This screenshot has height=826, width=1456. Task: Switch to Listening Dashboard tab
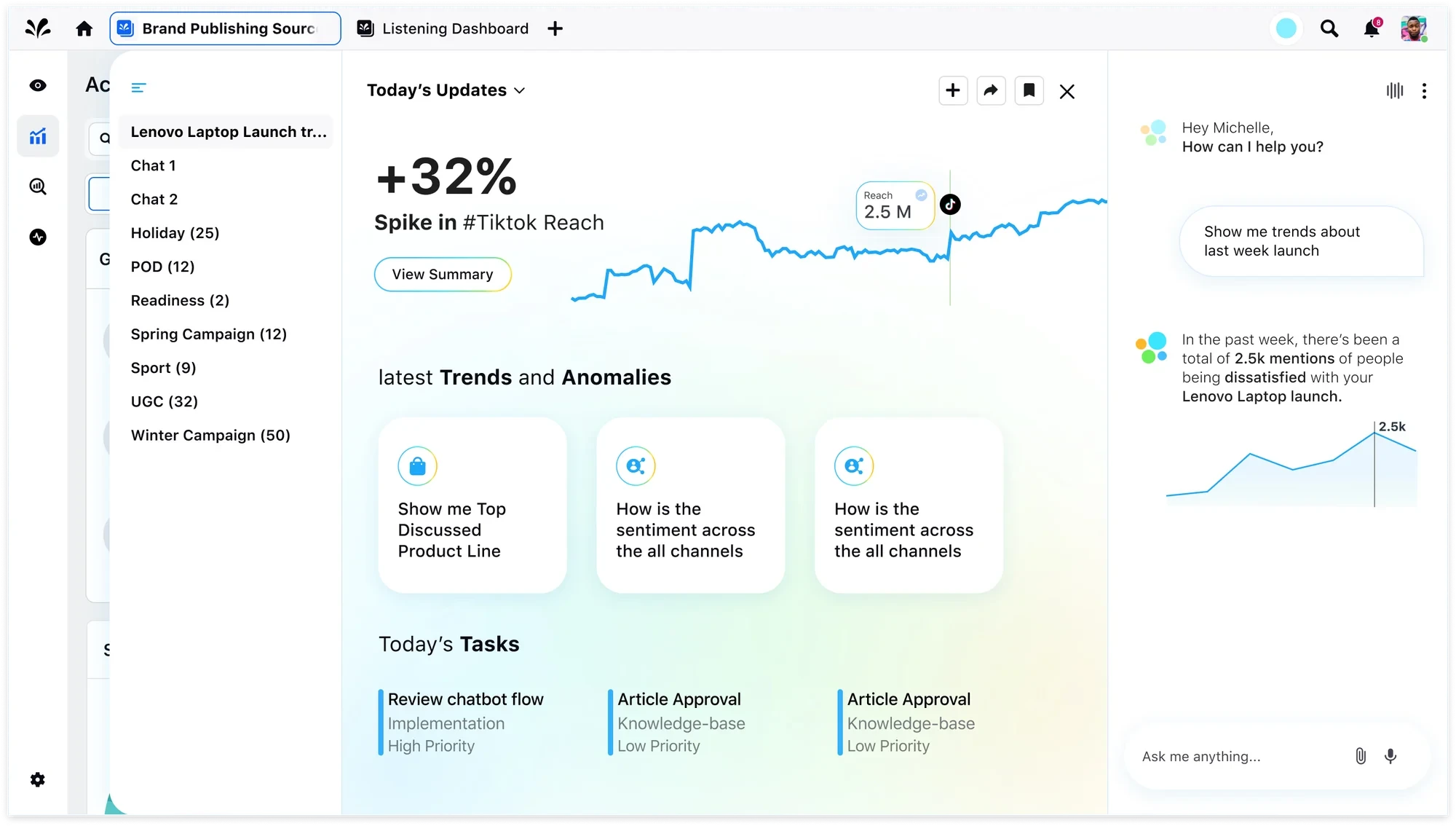pos(443,28)
